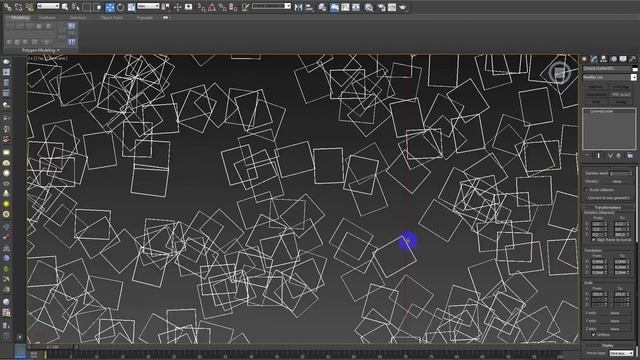Click the Rectangular Selection Region icon
The width and height of the screenshot is (640, 360).
[x=87, y=7]
